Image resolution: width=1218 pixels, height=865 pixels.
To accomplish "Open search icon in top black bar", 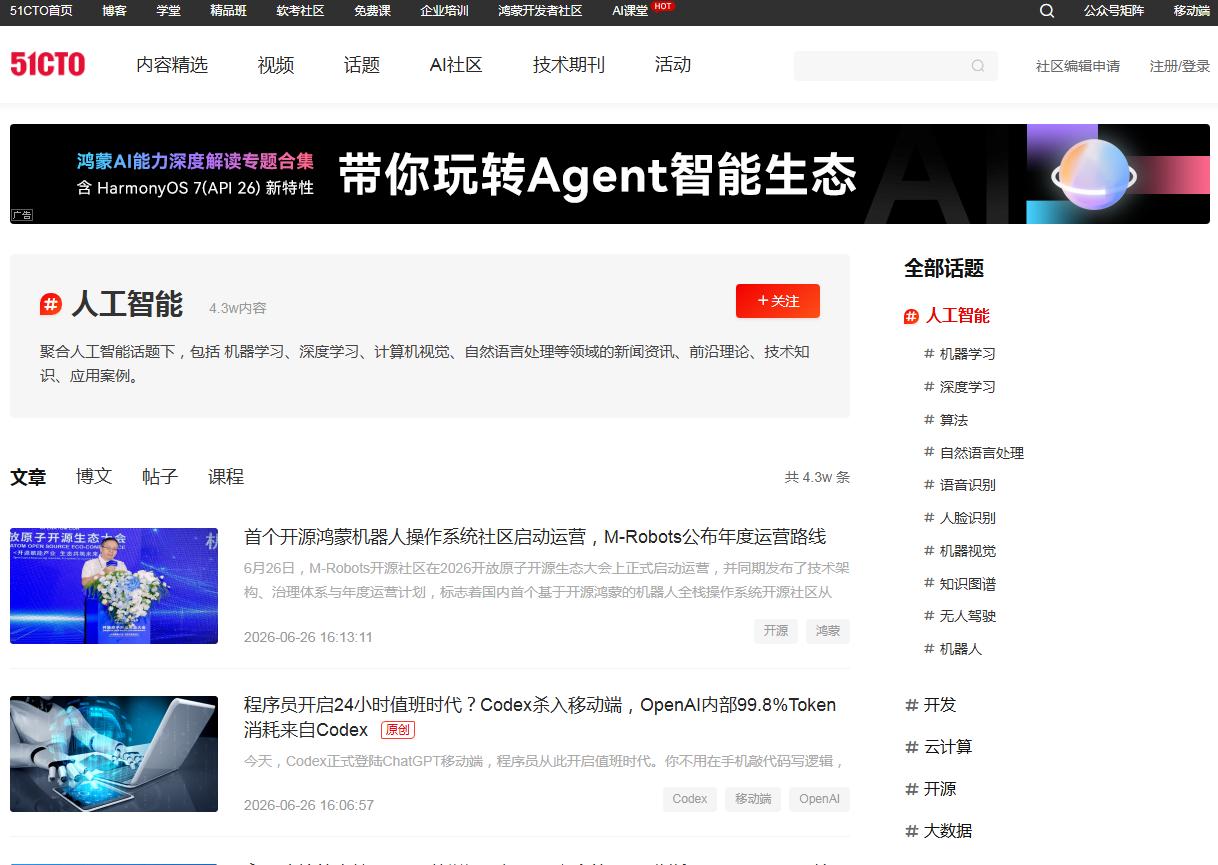I will pyautogui.click(x=1047, y=11).
